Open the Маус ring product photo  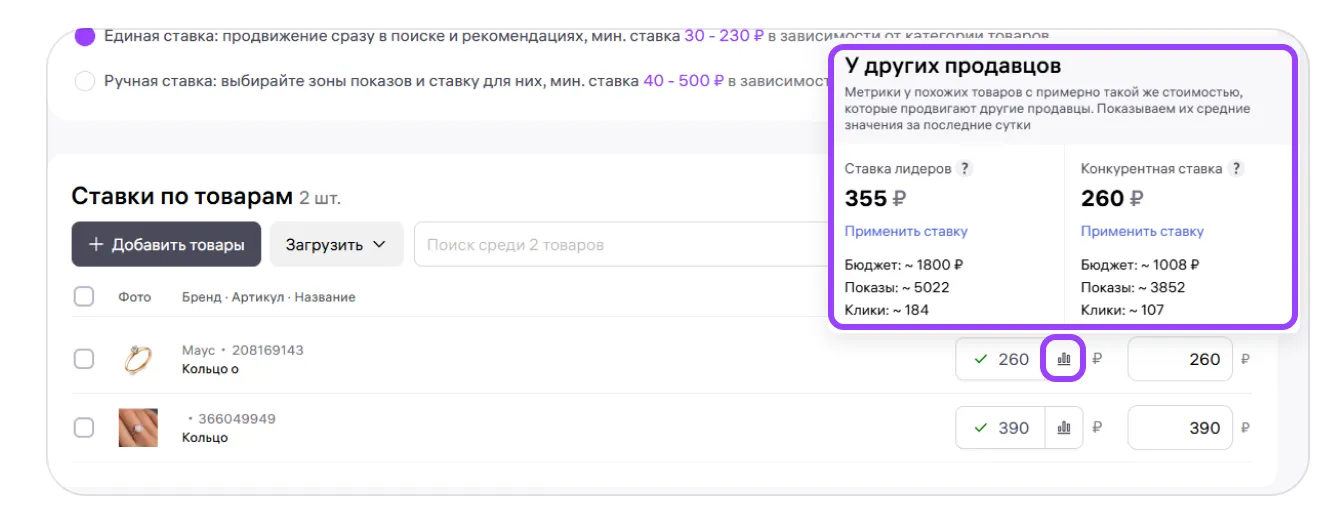coord(138,360)
